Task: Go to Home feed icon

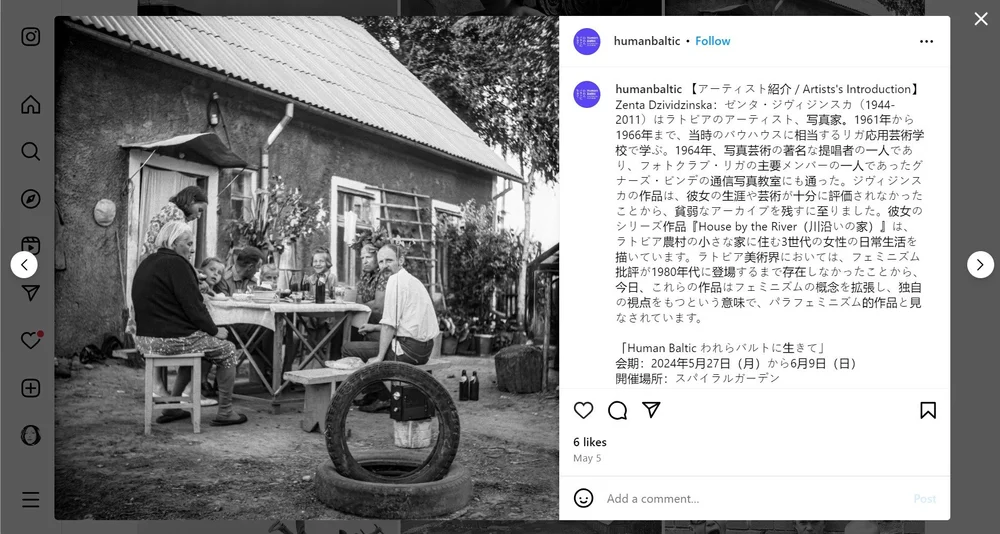Action: (x=31, y=105)
